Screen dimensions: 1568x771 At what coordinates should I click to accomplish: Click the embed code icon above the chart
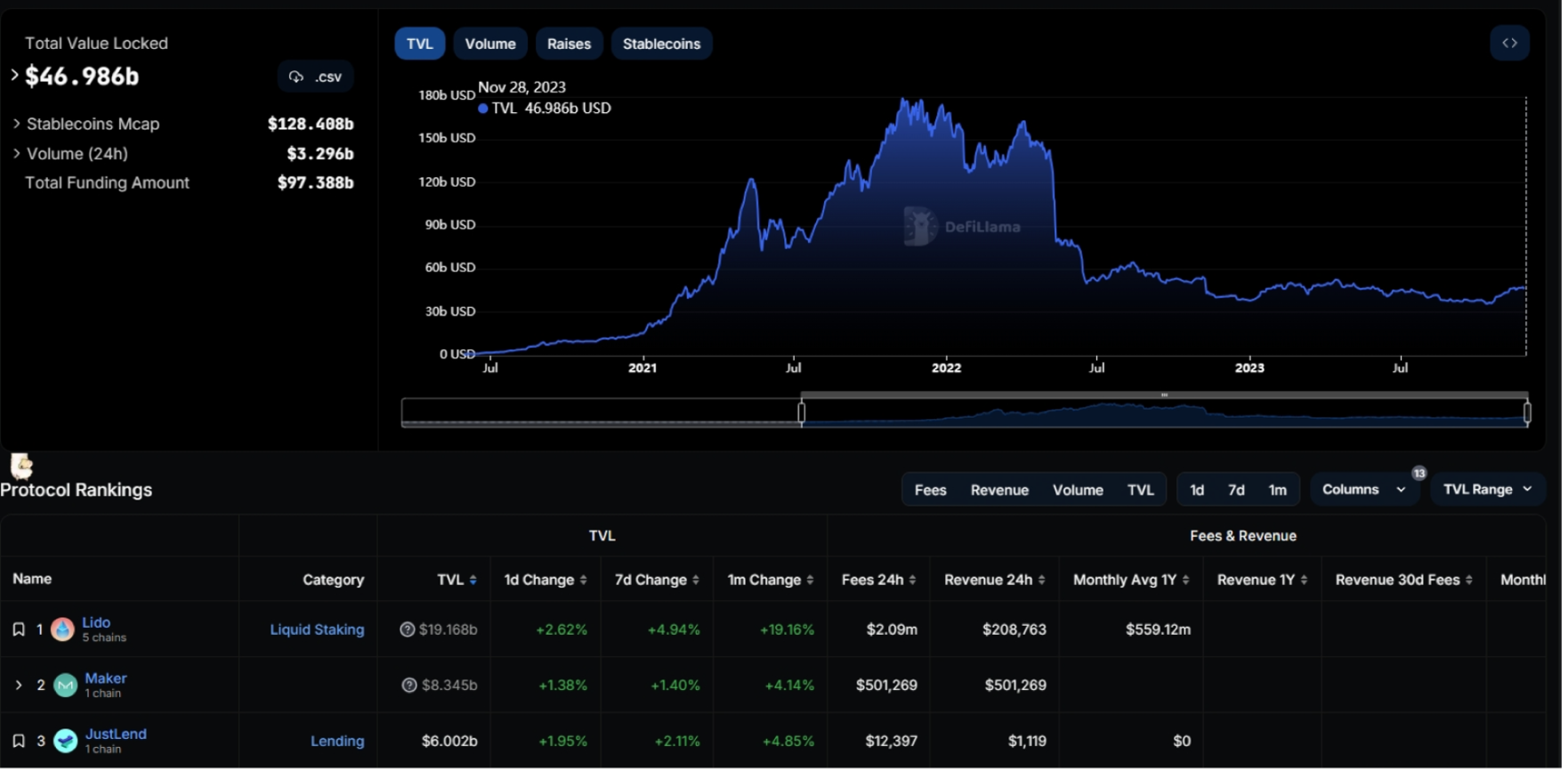tap(1509, 43)
